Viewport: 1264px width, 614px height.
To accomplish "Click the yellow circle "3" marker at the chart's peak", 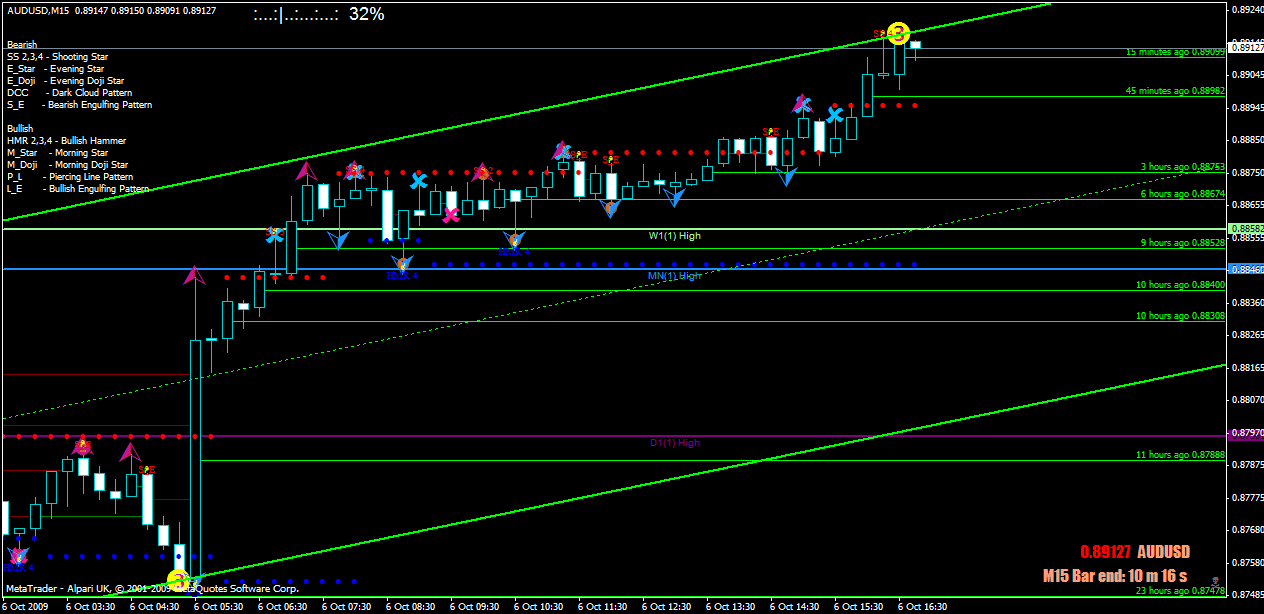I will [898, 34].
